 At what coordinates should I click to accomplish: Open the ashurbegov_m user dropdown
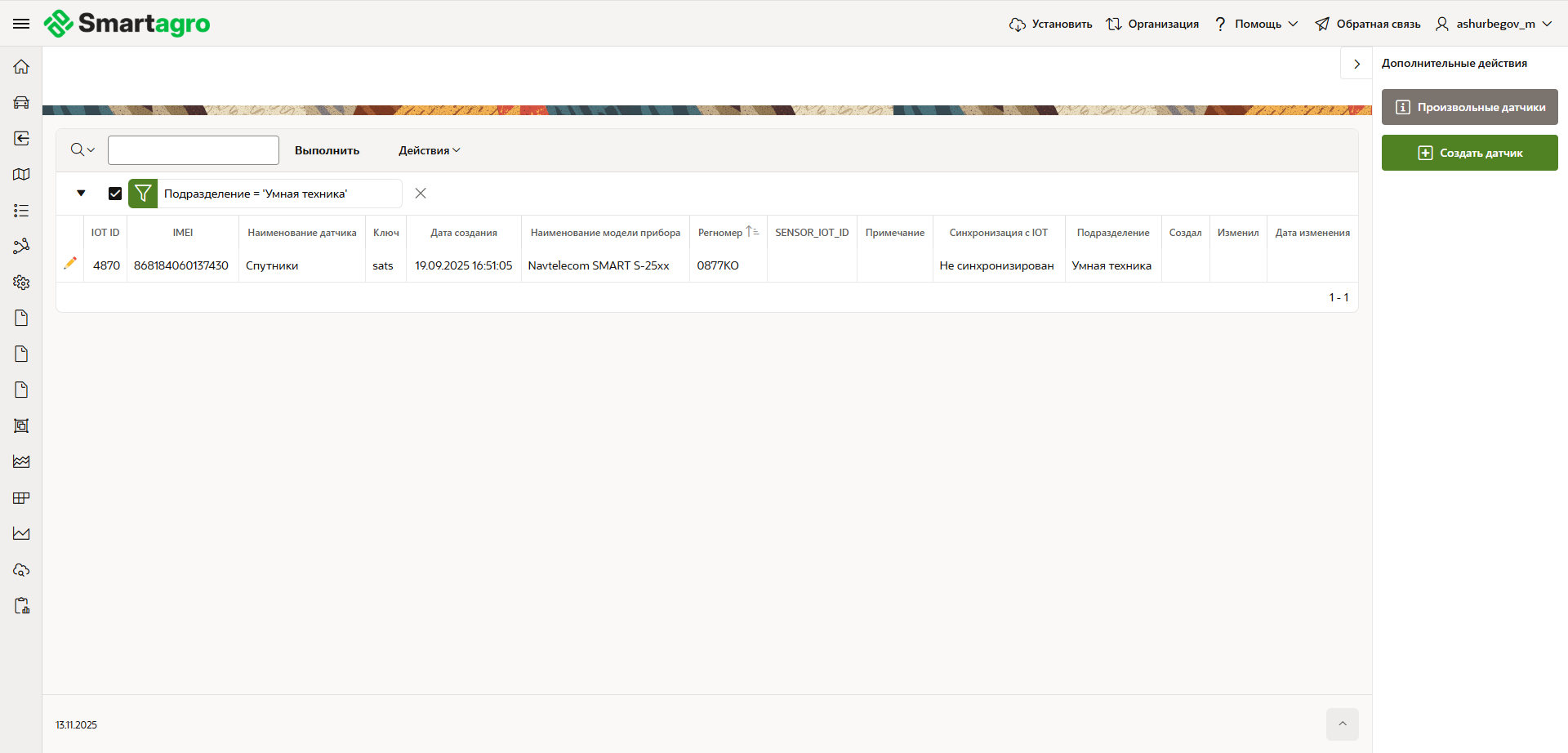(1494, 24)
